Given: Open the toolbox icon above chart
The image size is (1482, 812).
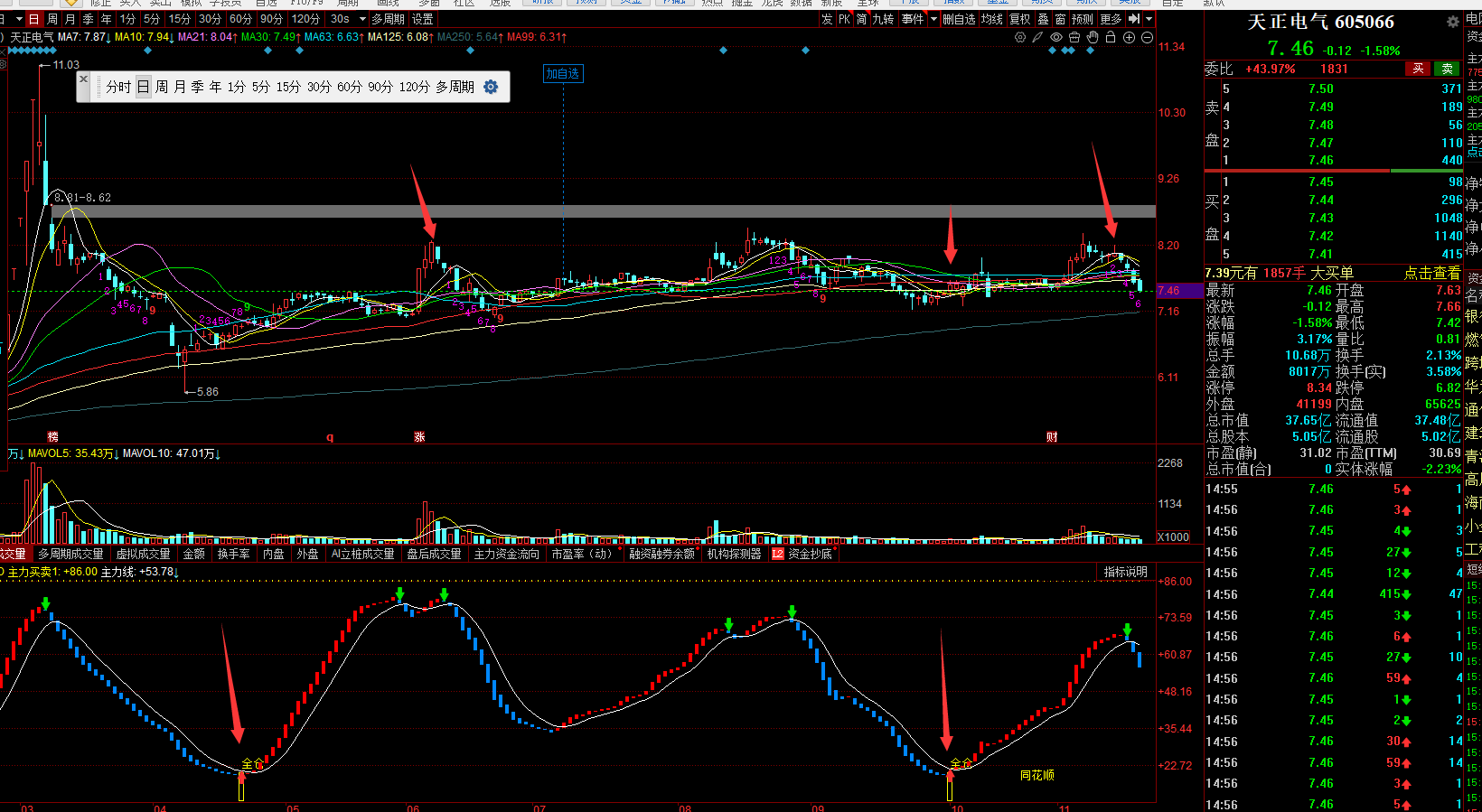Looking at the screenshot, I should (1074, 37).
